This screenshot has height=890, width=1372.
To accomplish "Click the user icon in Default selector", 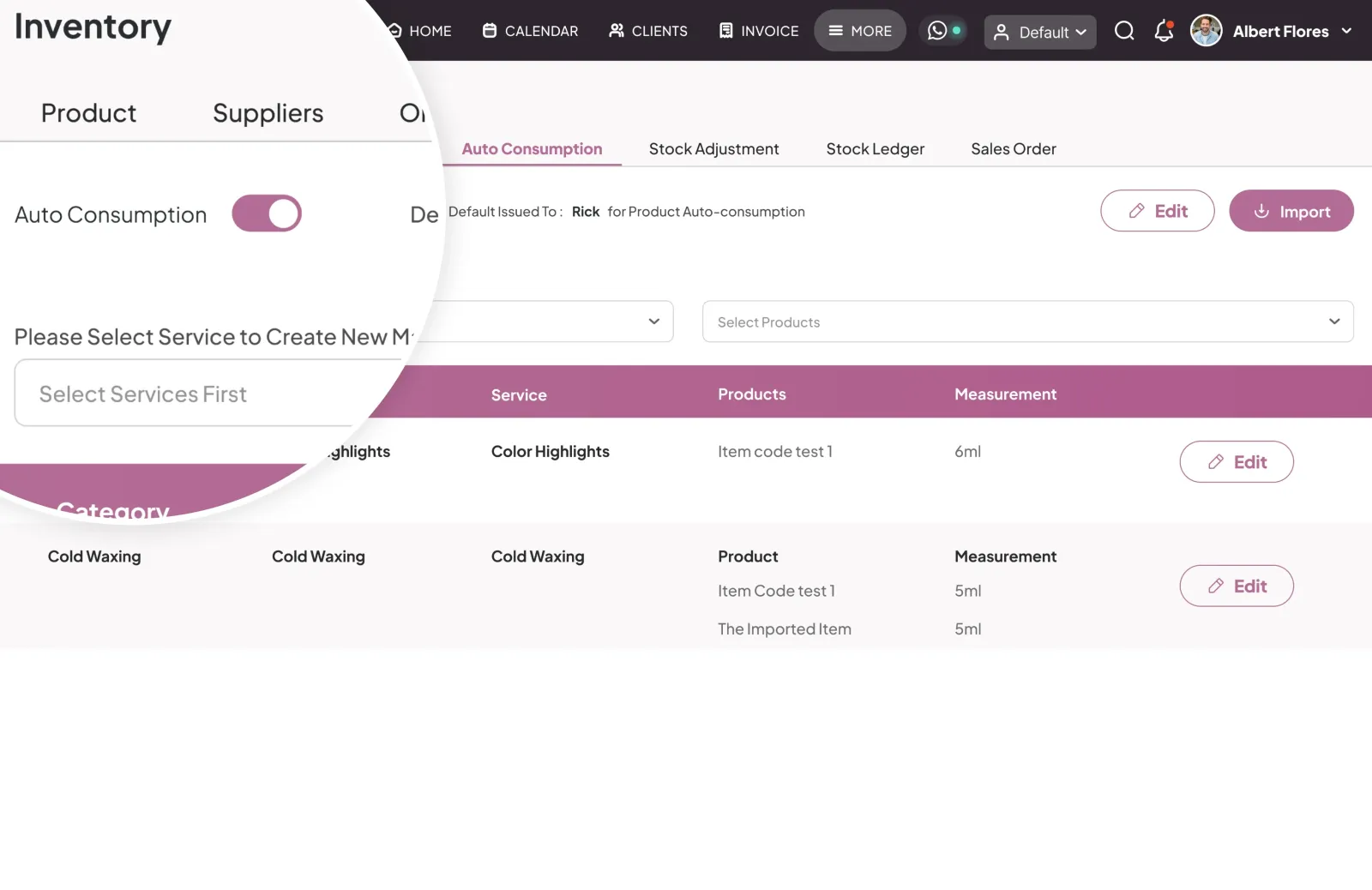I will point(1001,33).
